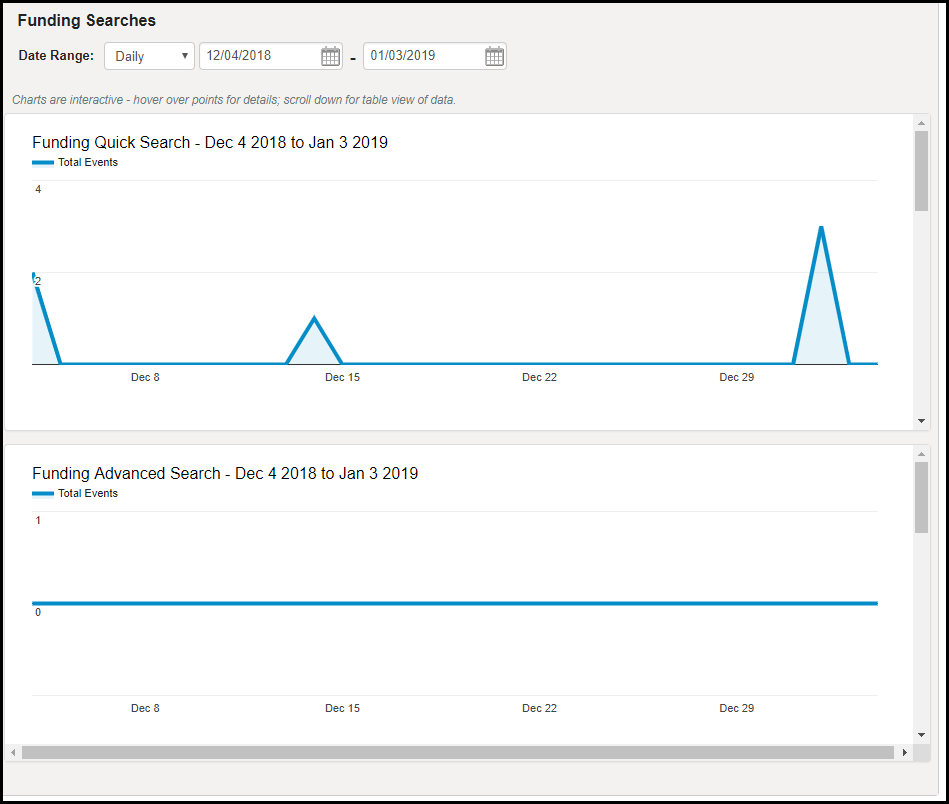Screen dimensions: 949x804
Task: Click the Dec 4 starting point in Quick Search chart
Action: coord(34,275)
